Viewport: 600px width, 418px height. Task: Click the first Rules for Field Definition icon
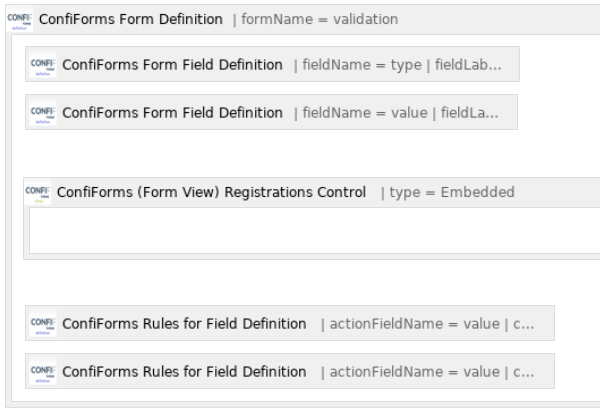43,323
